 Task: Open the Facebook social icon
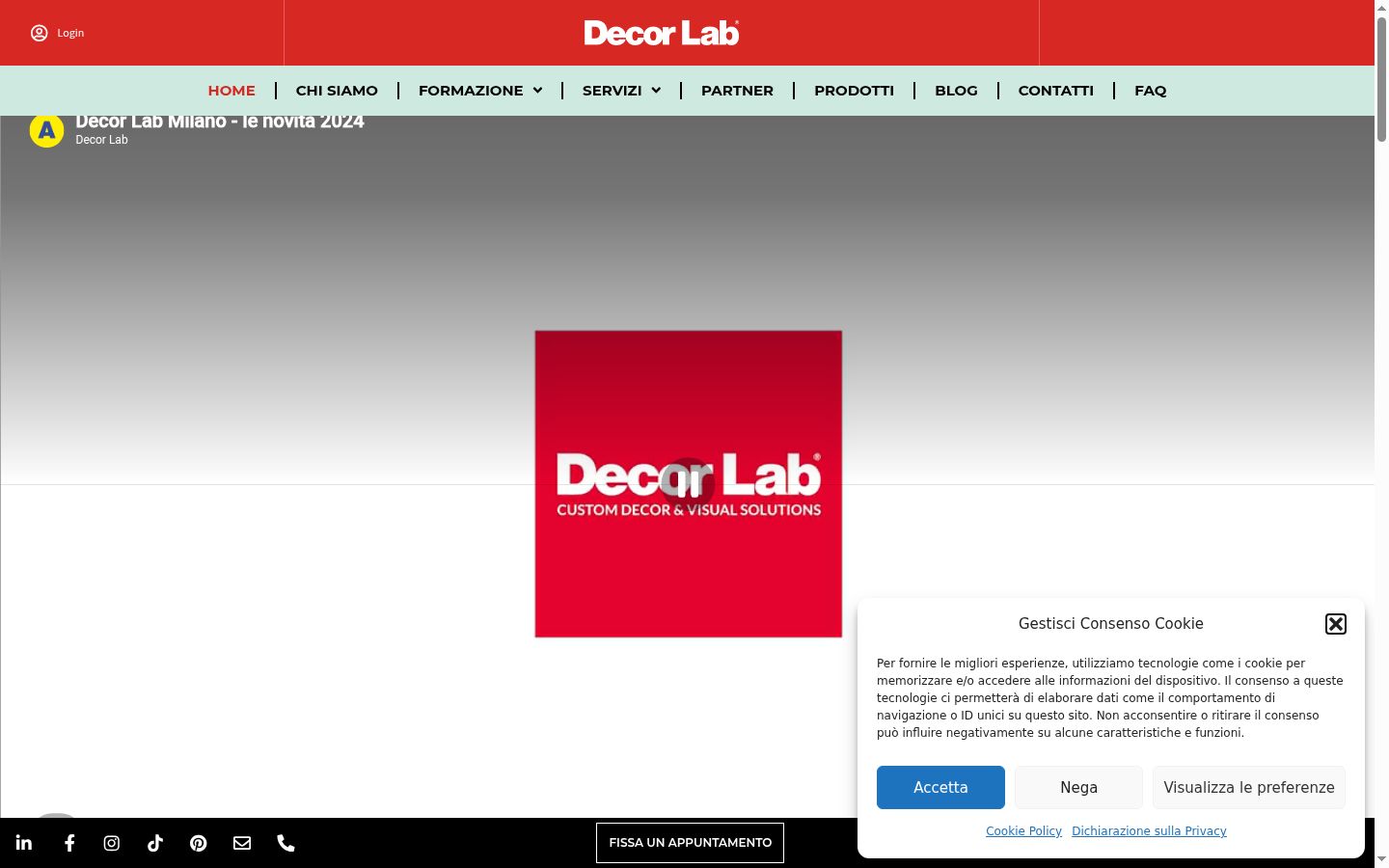pos(69,843)
